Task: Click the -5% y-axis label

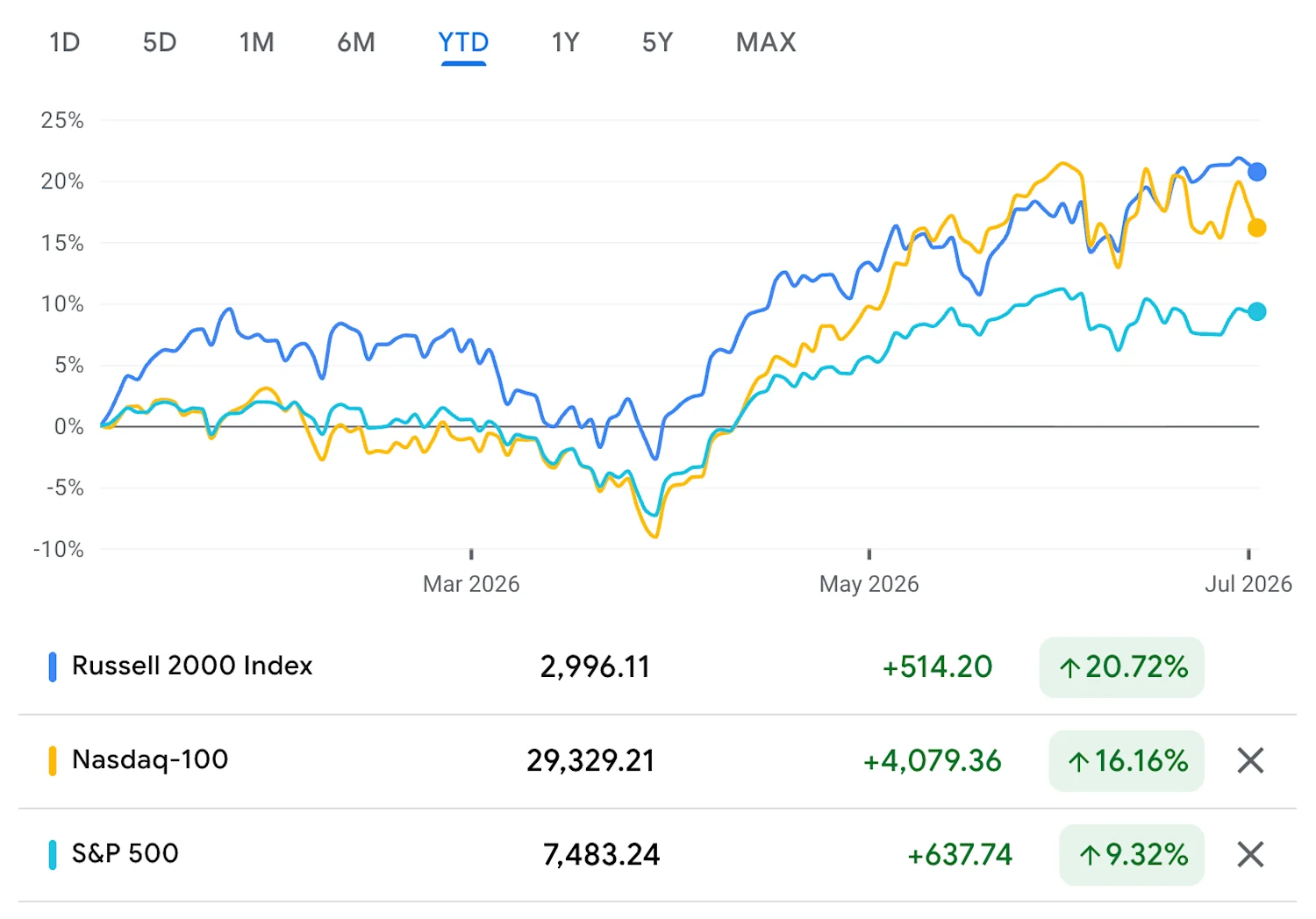Action: click(65, 488)
